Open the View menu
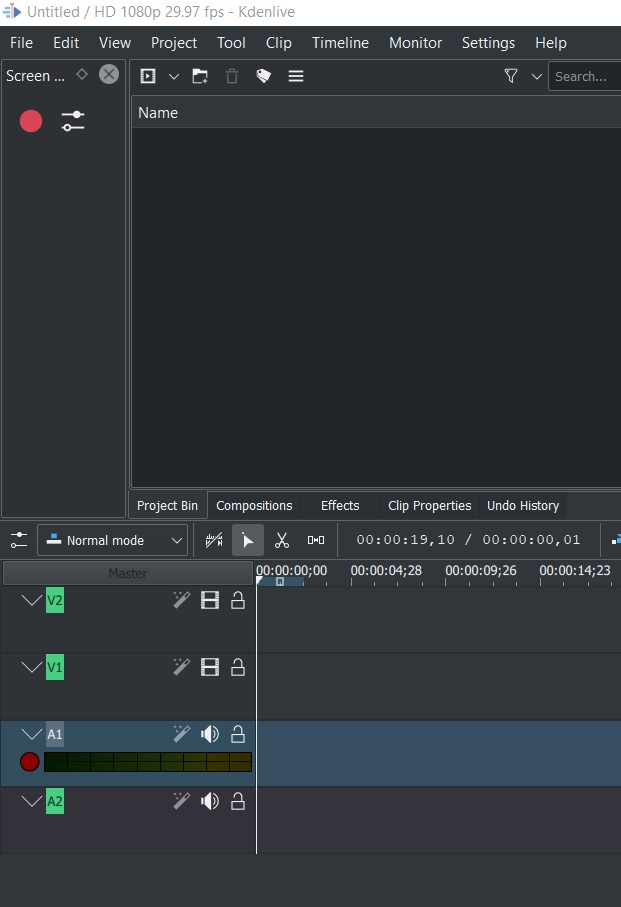Screen dimensions: 621x907 click(x=114, y=43)
